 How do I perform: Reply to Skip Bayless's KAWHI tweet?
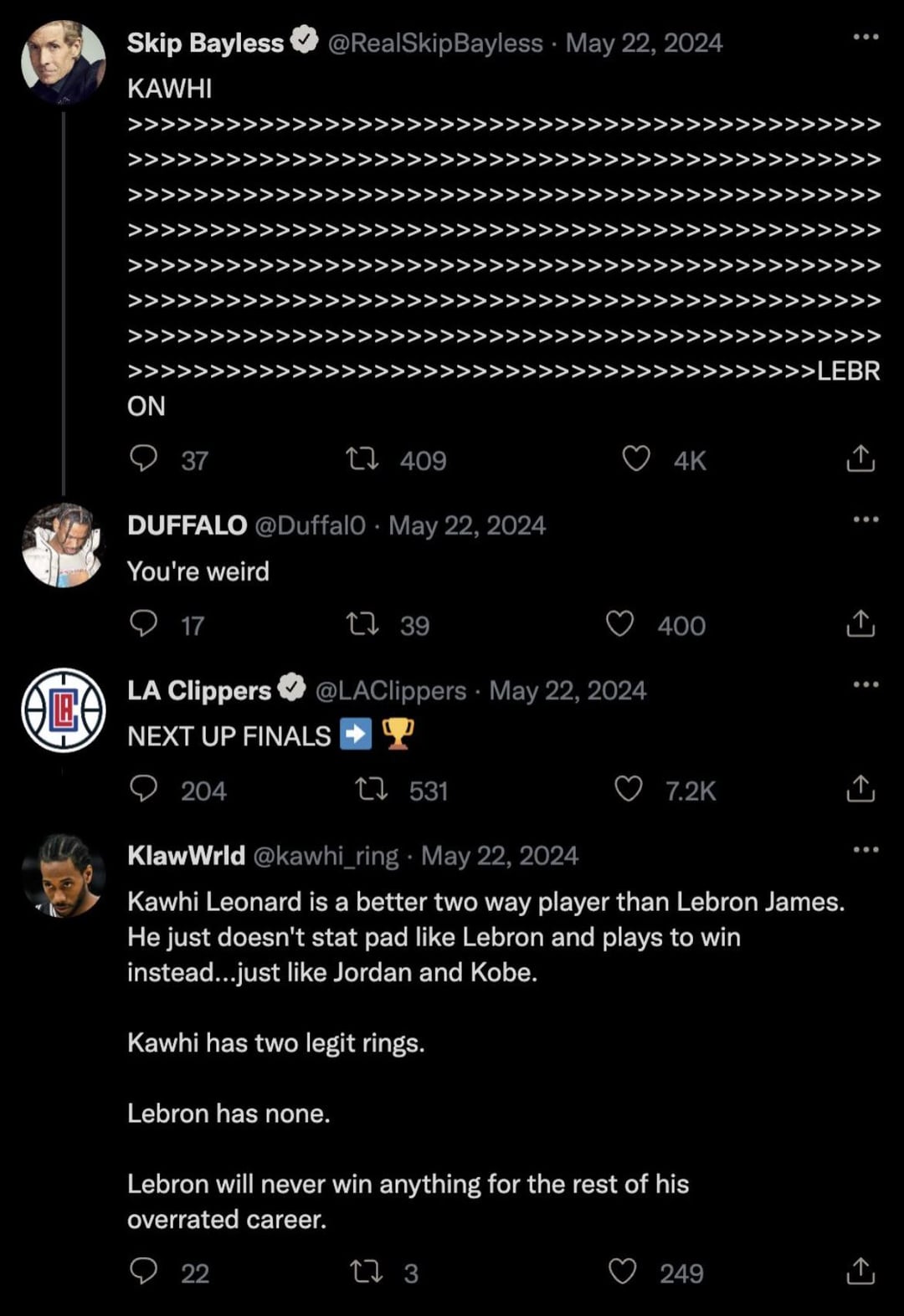point(144,458)
